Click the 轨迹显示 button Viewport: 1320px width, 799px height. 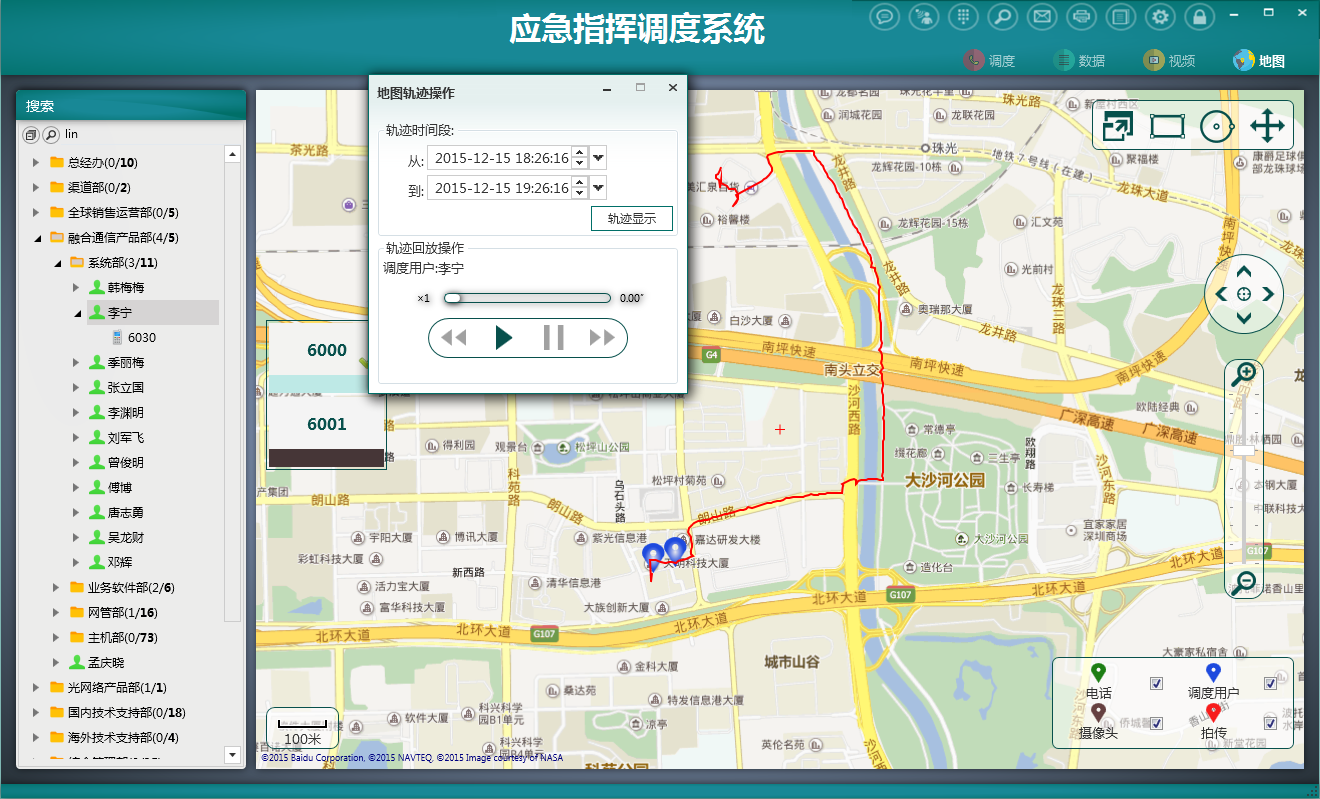[632, 218]
